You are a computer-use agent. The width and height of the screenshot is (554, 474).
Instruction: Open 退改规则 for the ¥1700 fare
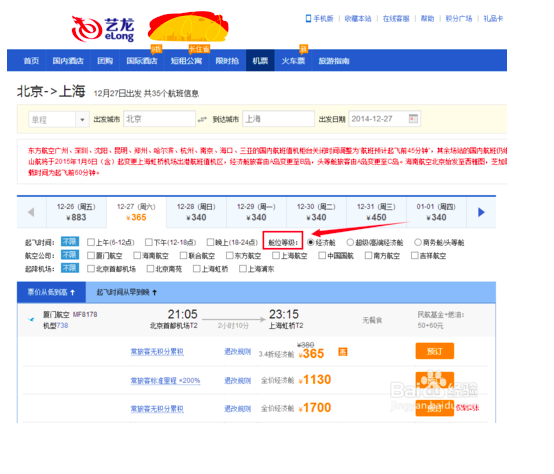[x=237, y=409]
